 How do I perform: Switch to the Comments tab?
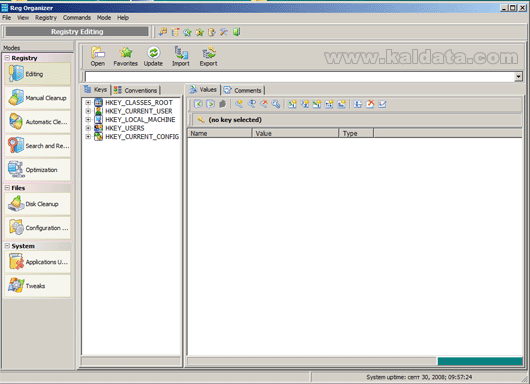point(243,90)
